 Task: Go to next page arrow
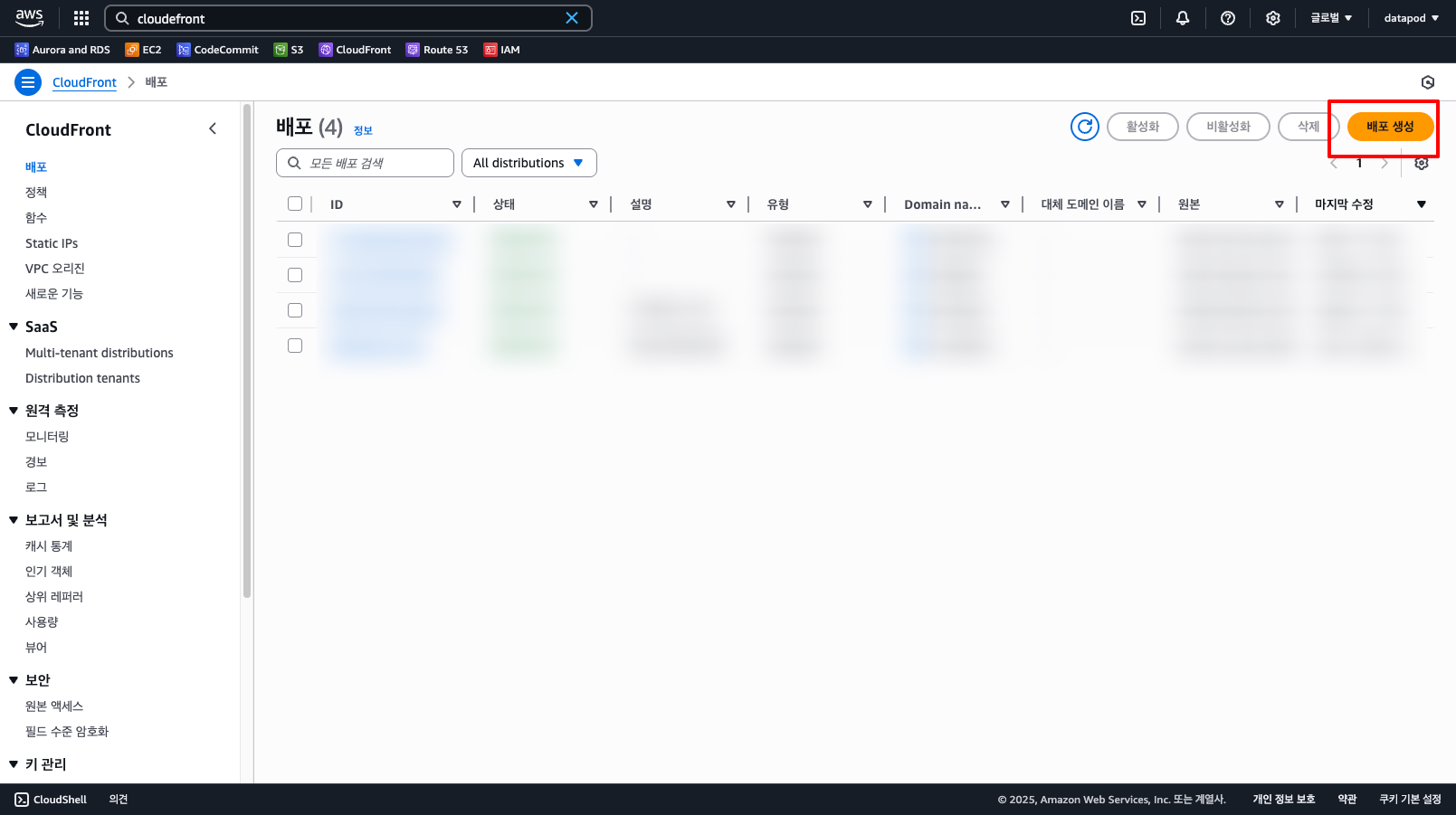[1385, 163]
